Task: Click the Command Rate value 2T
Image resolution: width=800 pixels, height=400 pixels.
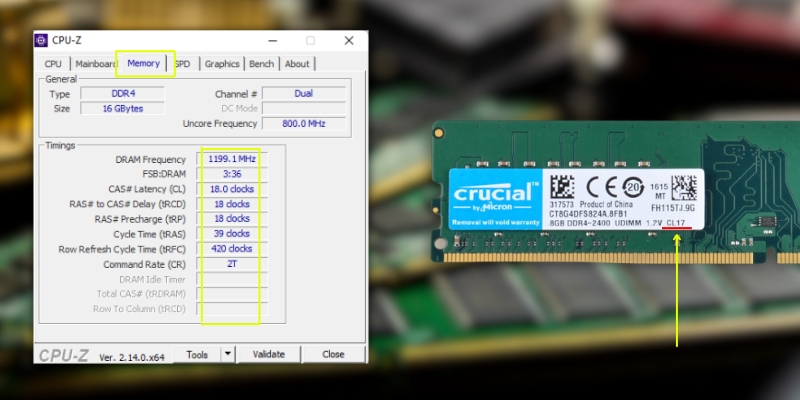Action: (x=232, y=264)
